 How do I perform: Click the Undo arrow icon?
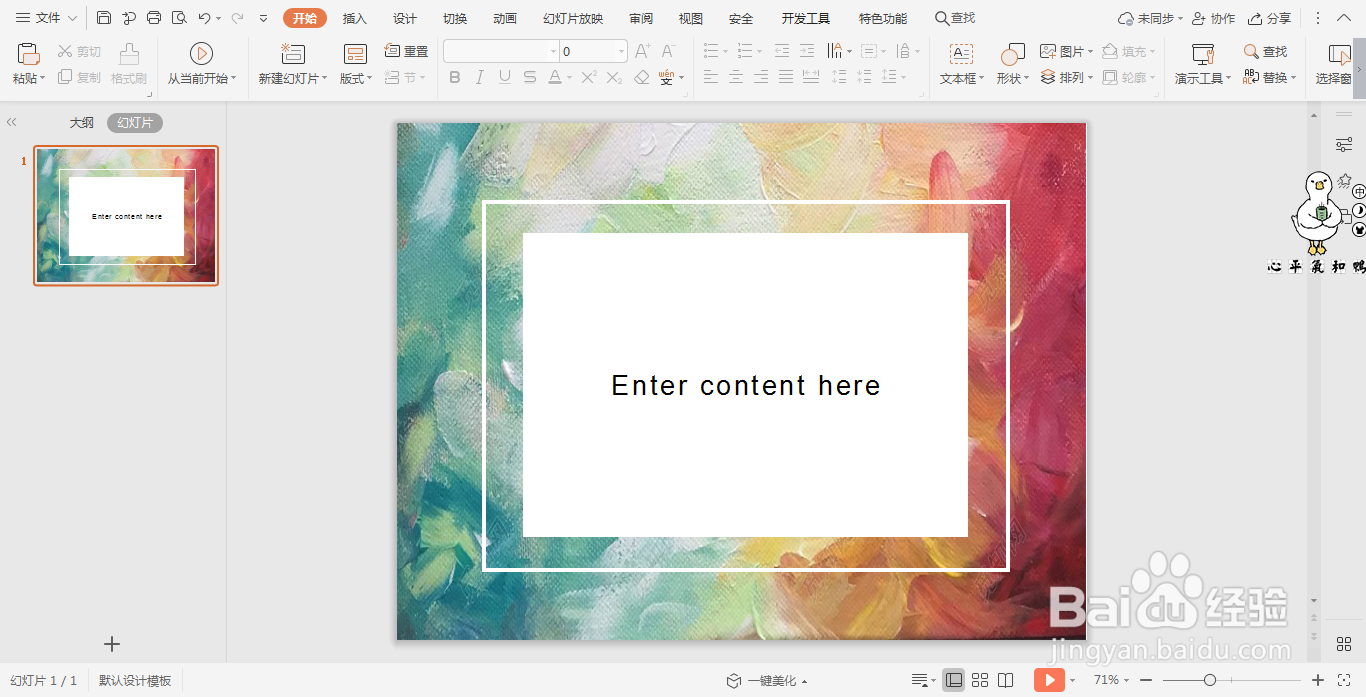(x=204, y=18)
